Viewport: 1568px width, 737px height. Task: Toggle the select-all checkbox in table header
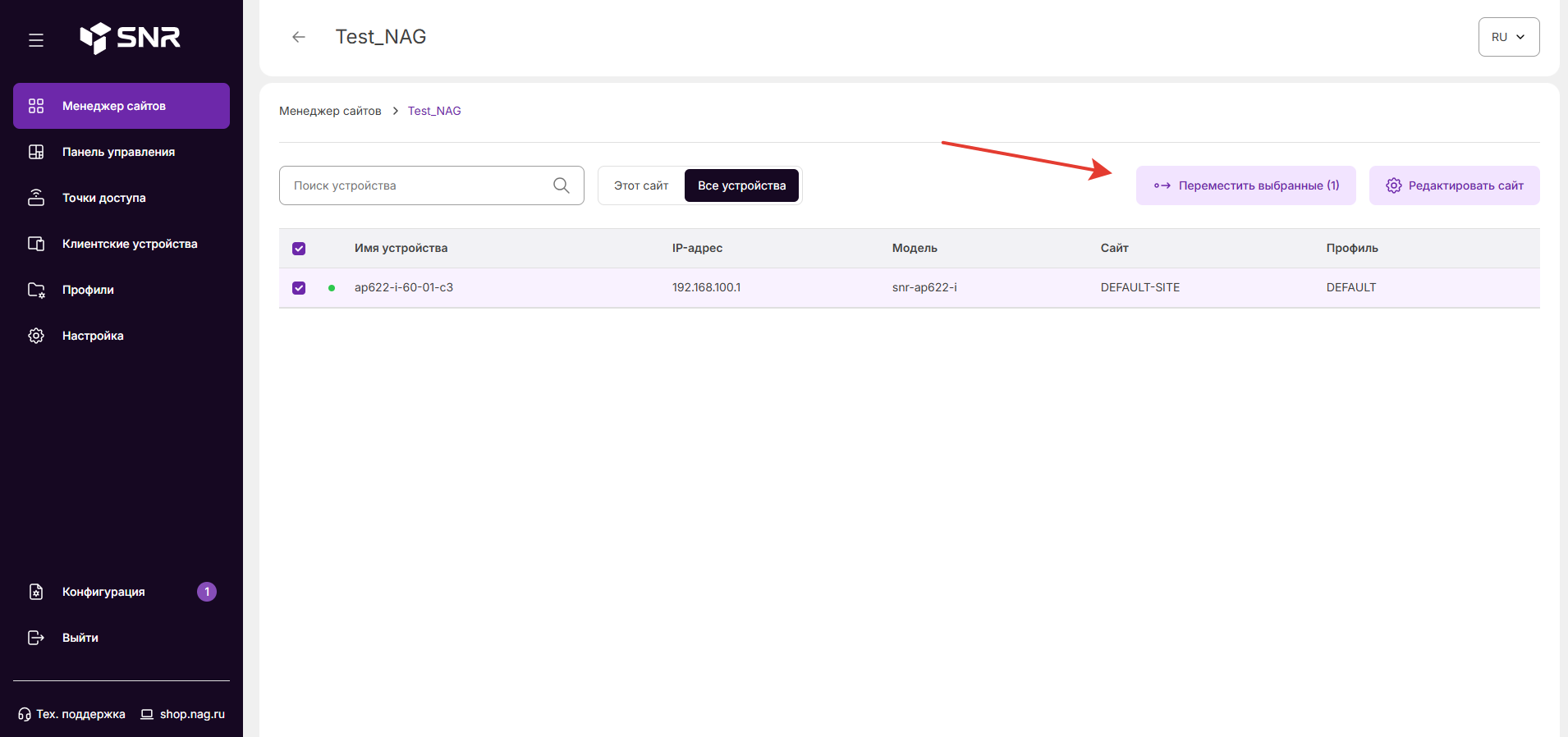pyautogui.click(x=299, y=249)
